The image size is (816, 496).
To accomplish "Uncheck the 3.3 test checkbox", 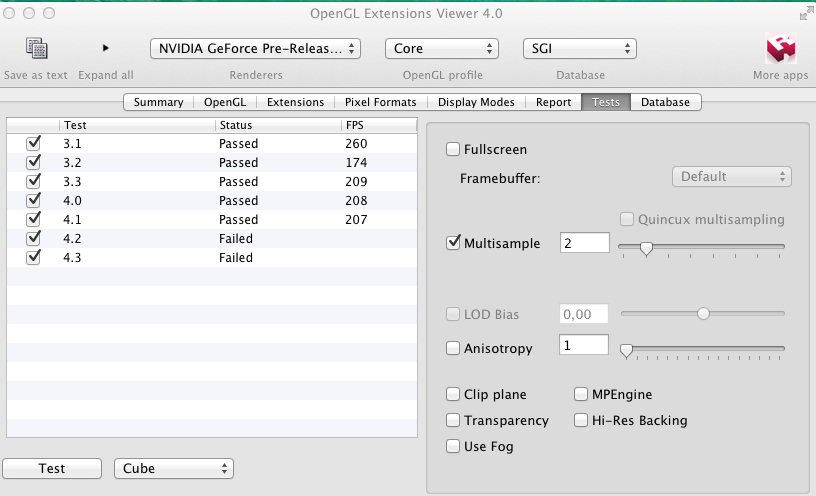I will pyautogui.click(x=33, y=181).
